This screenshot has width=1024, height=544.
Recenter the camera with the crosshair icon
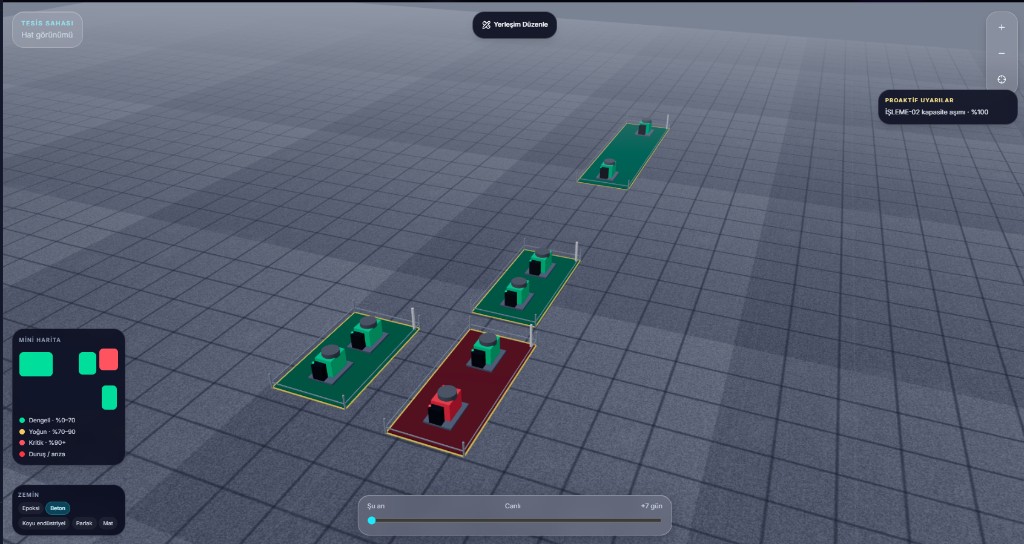tap(1001, 79)
